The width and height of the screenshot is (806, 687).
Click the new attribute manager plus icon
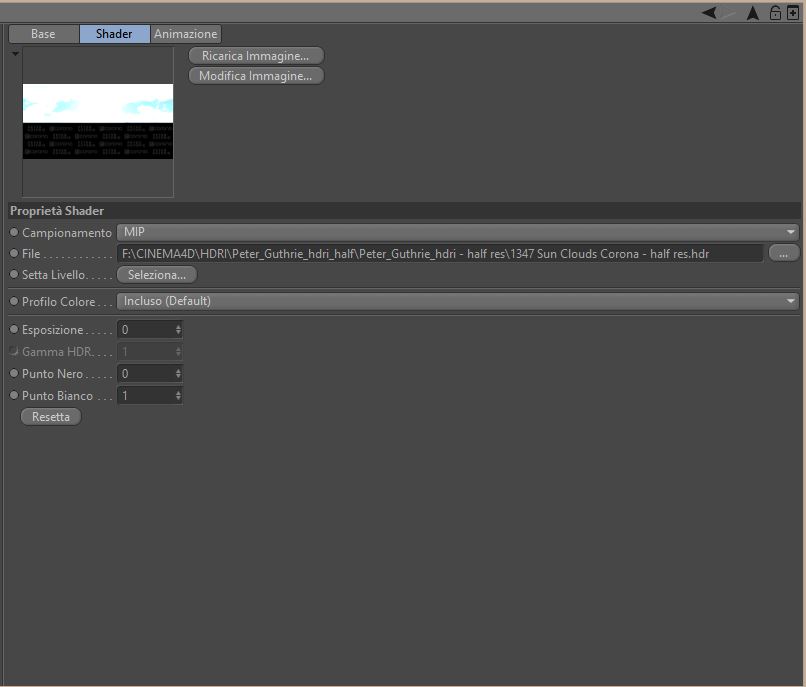pos(793,13)
